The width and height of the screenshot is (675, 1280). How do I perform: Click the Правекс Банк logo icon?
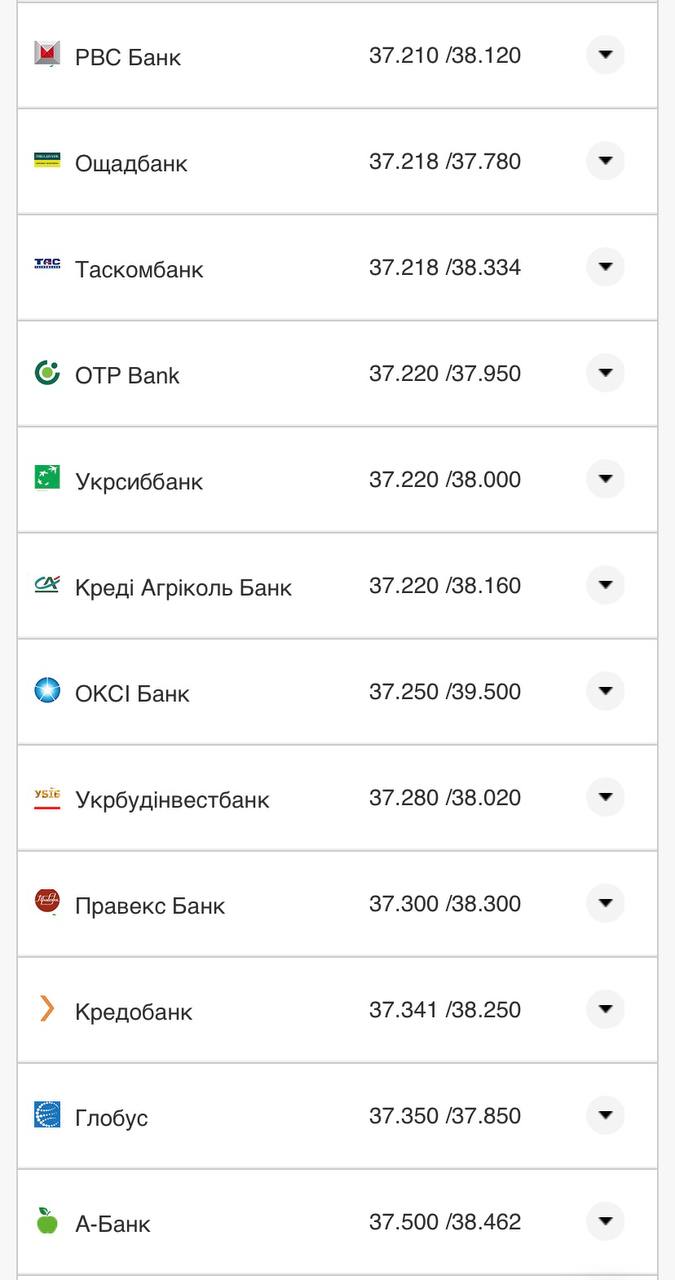[47, 902]
